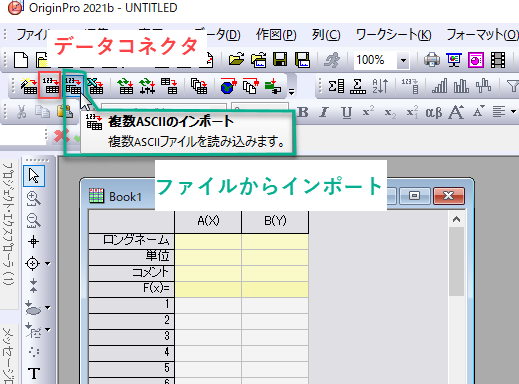Toggle subscript x₂ formatting
Viewport: 519px width, 384px height.
click(x=390, y=113)
